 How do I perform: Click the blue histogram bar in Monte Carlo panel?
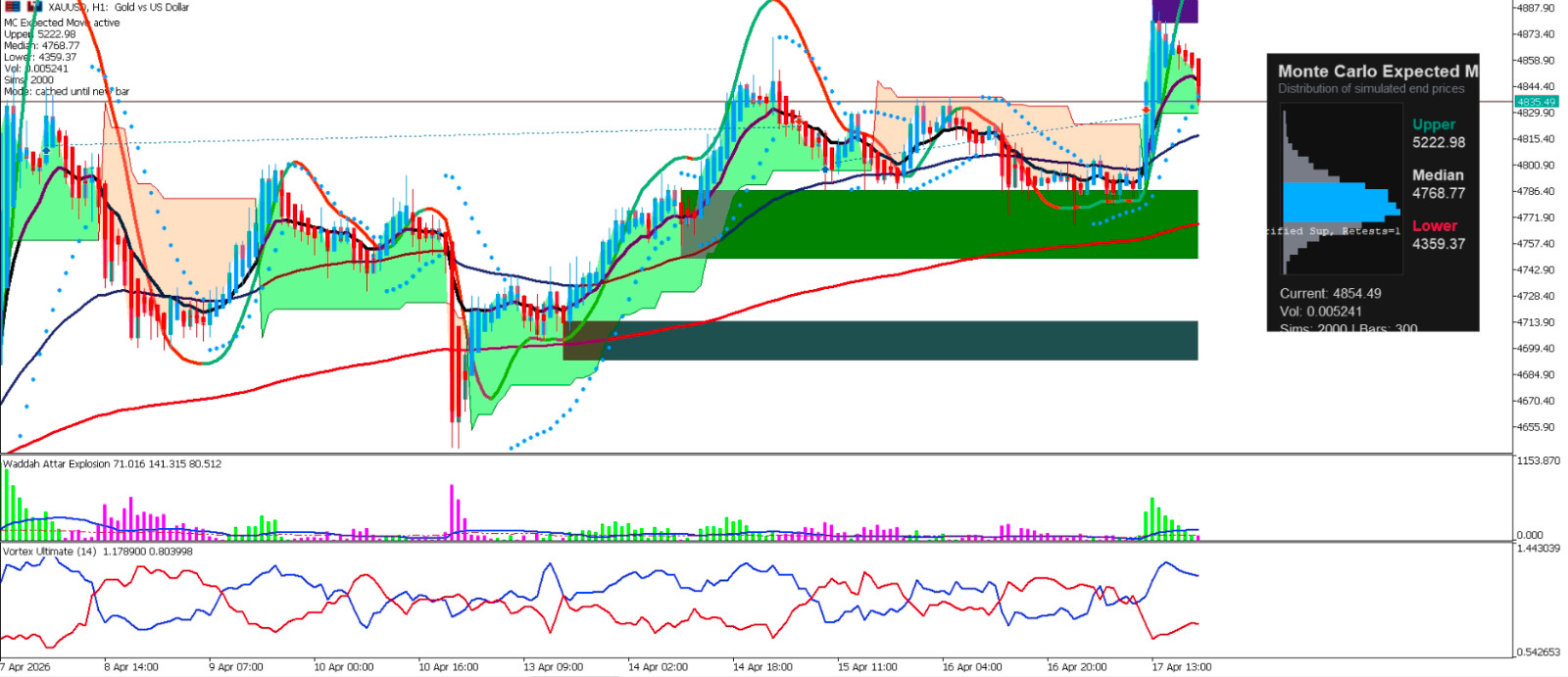[1342, 204]
